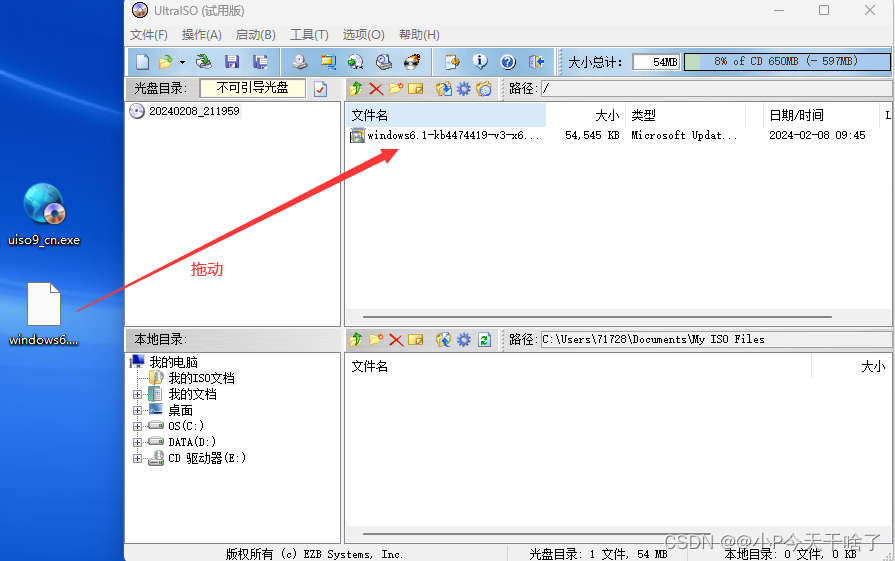
Task: Click the Open file folder icon in main toolbar
Action: click(x=166, y=62)
